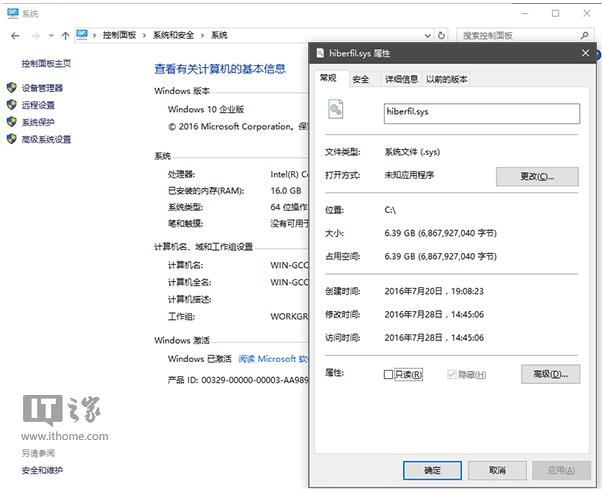Open the recent locations dropdown arrow
This screenshot has width=602, height=490.
pyautogui.click(x=51, y=35)
